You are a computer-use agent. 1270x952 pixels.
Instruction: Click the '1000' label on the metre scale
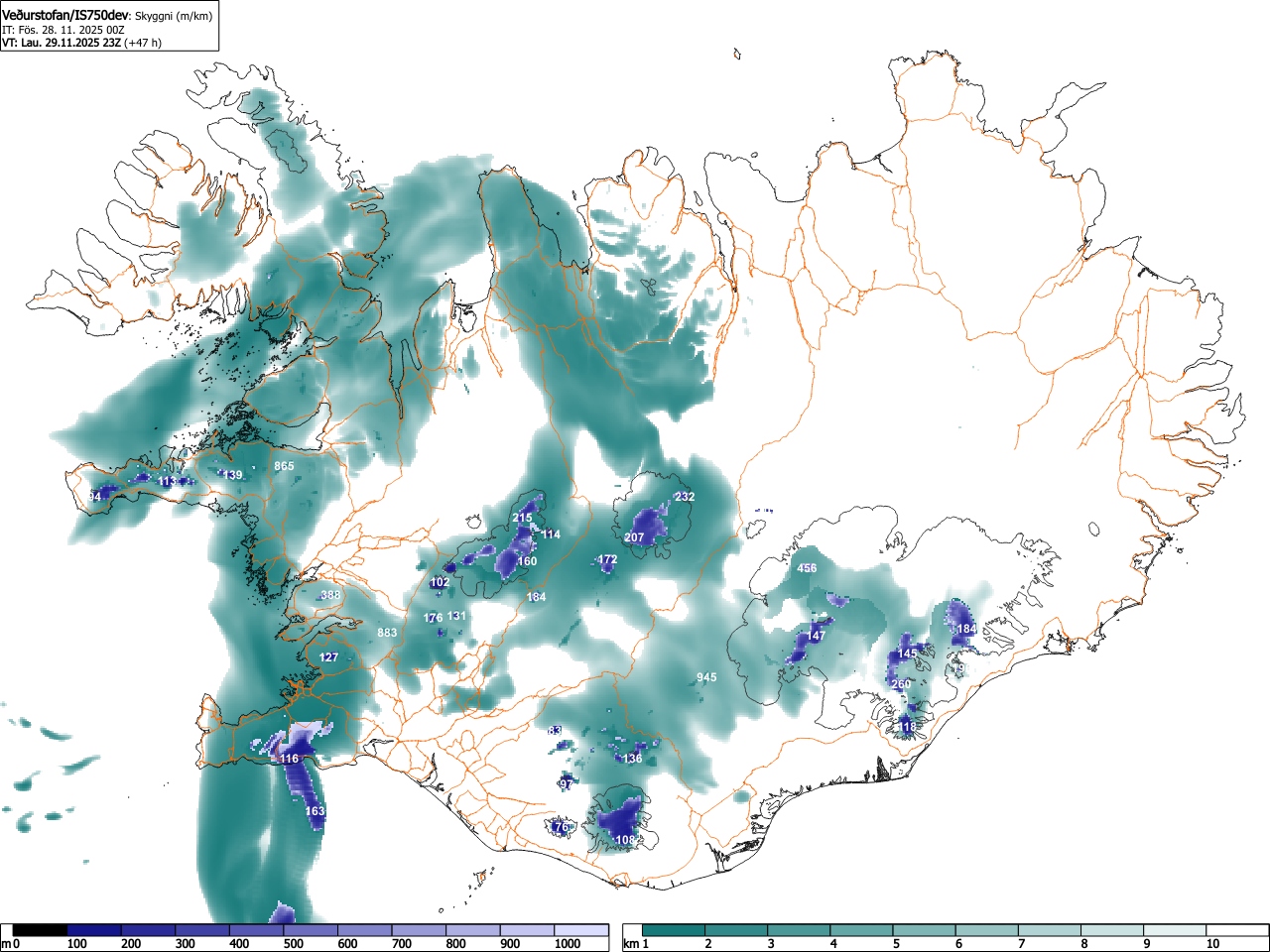pos(568,944)
